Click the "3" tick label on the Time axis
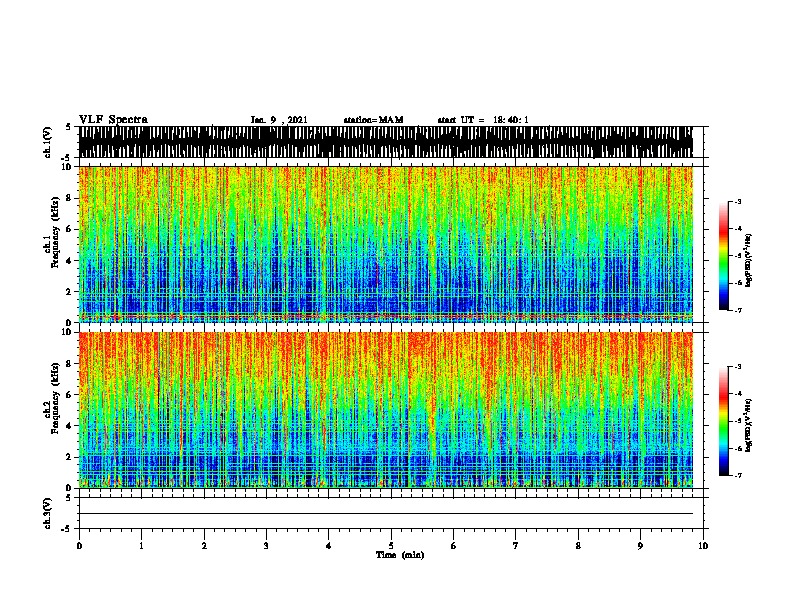Image resolution: width=792 pixels, height=612 pixels. 266,546
